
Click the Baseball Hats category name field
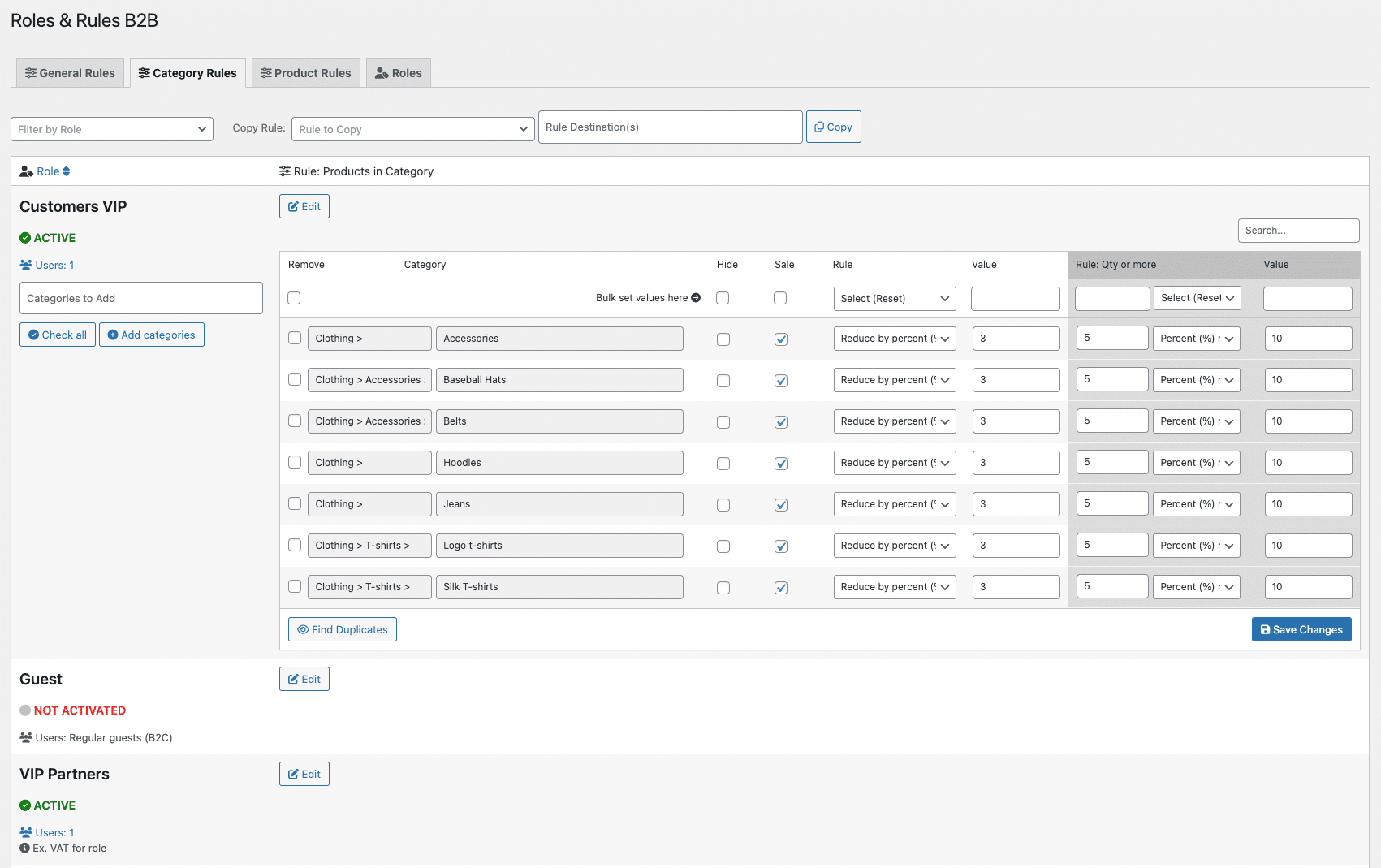click(559, 380)
